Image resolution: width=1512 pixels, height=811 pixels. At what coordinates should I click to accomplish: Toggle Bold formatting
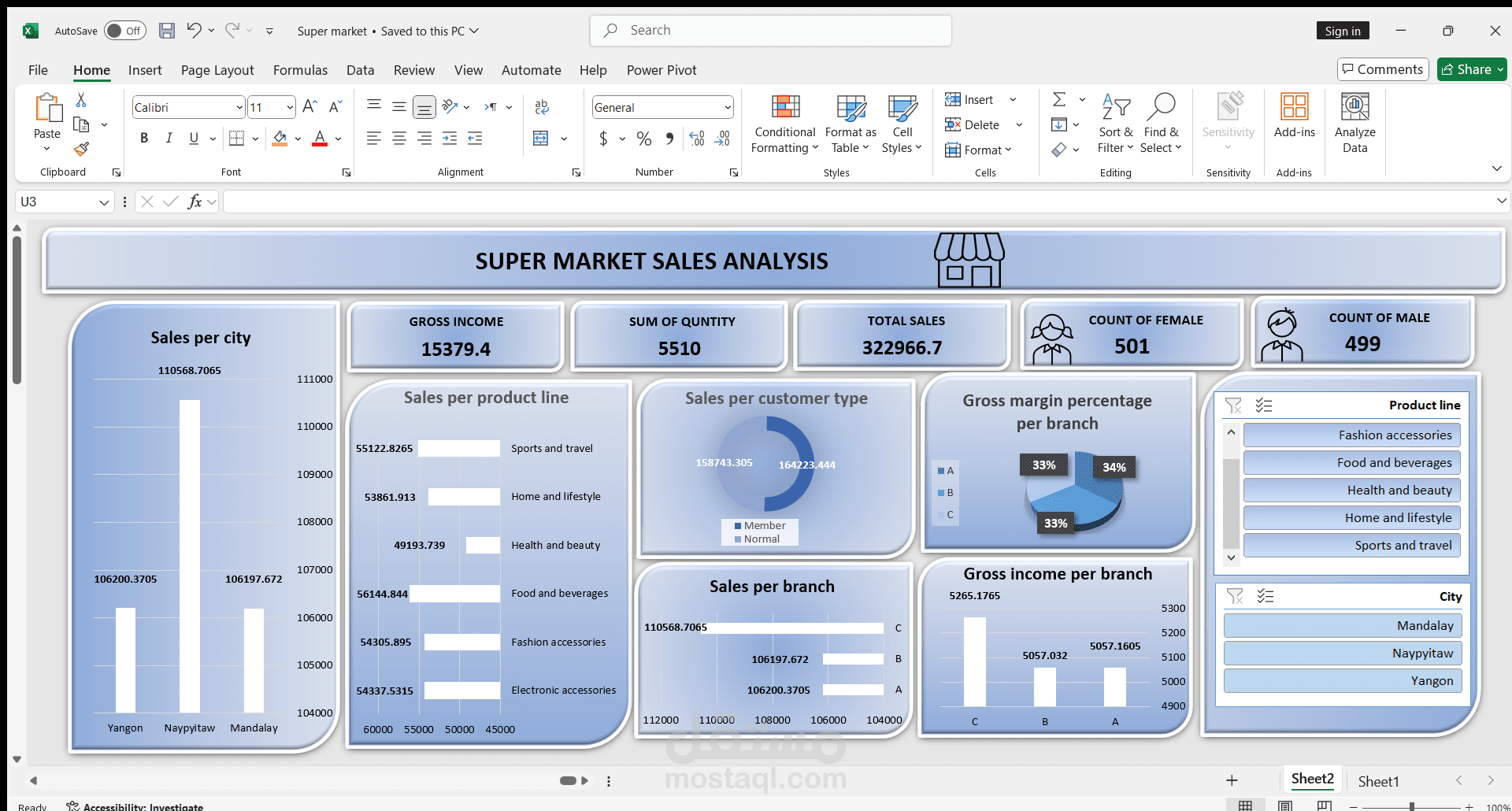click(x=144, y=138)
